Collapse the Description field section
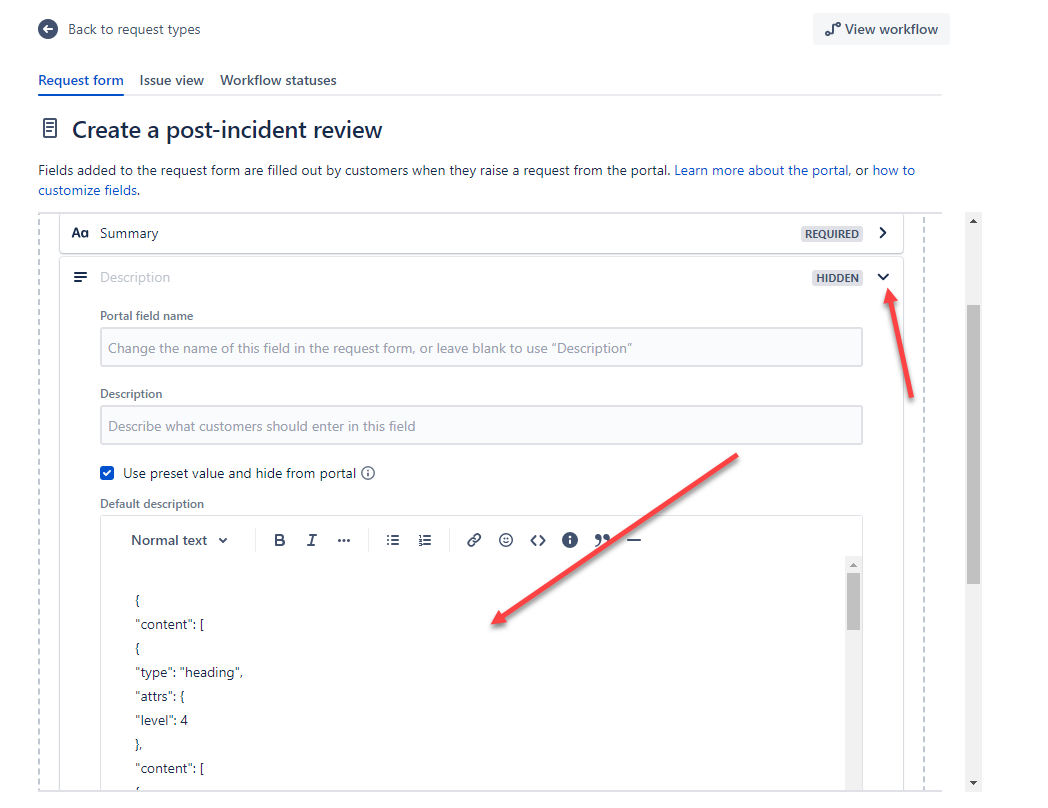This screenshot has width=1048, height=808. pyautogui.click(x=882, y=277)
